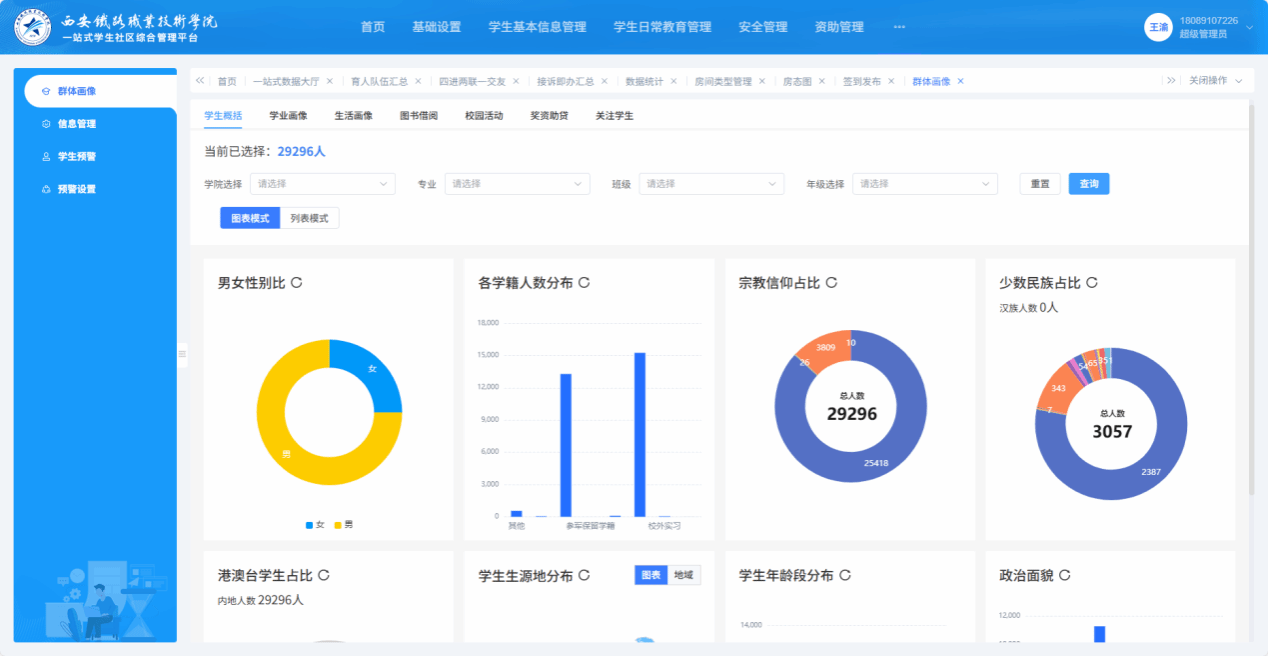Viewport: 1268px width, 656px height.
Task: Click the 查询 button
Action: [x=1088, y=184]
